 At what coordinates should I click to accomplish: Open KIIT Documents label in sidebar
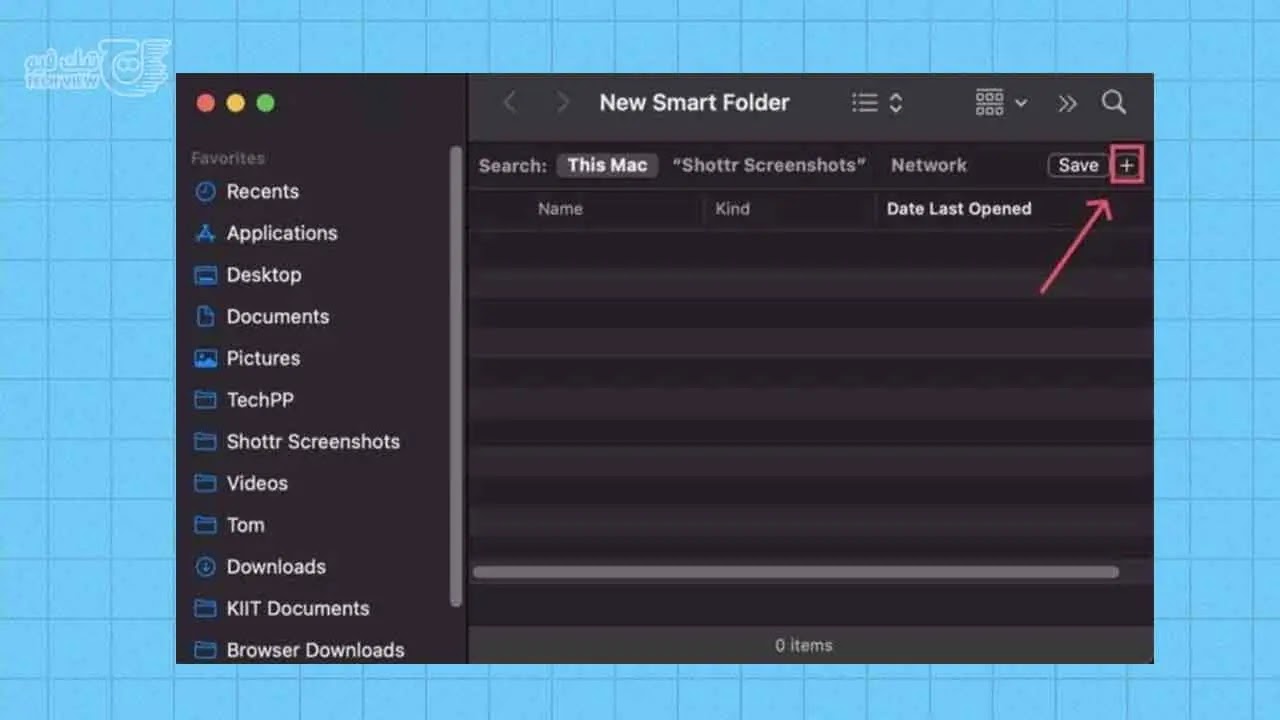(x=298, y=608)
